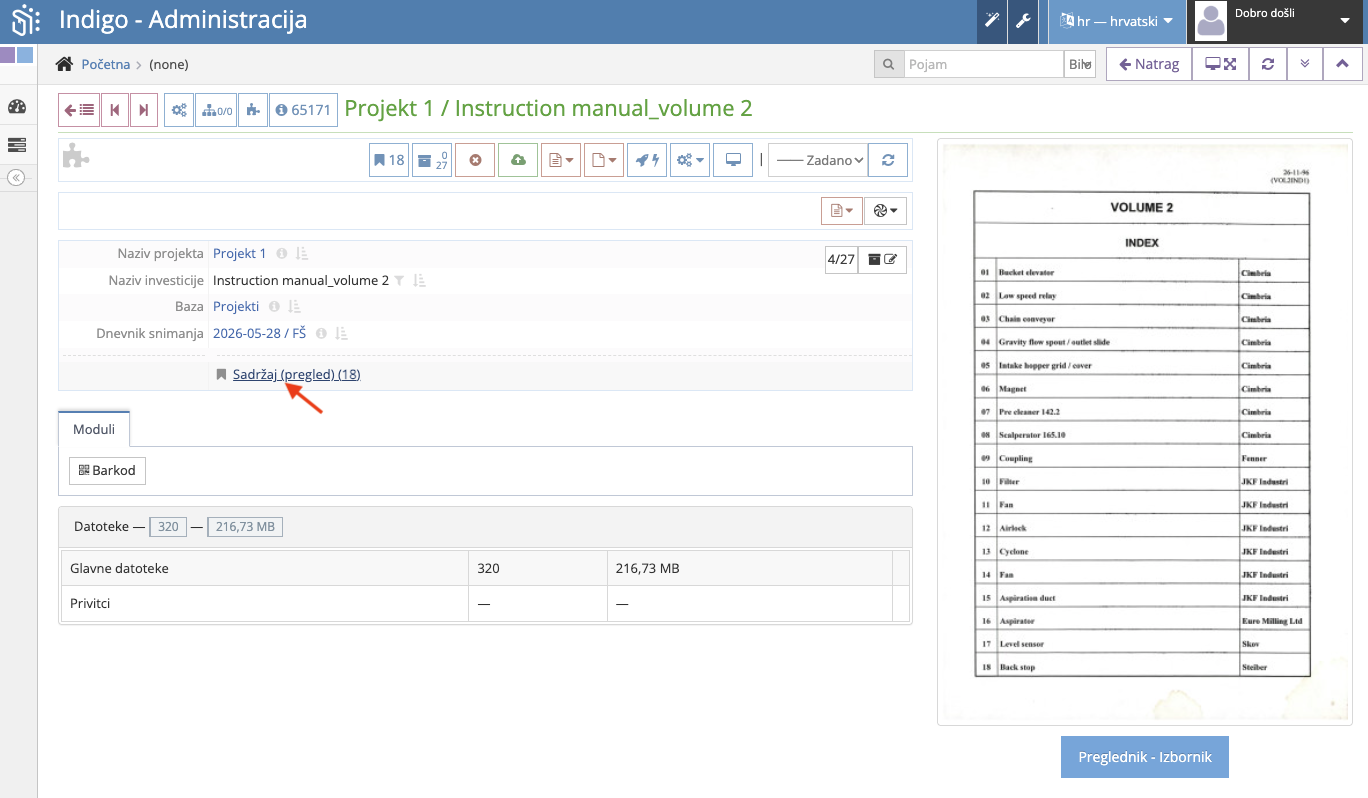Screen dimensions: 1368x798
Task: Open the document dropdown in second toolbar
Action: [842, 211]
